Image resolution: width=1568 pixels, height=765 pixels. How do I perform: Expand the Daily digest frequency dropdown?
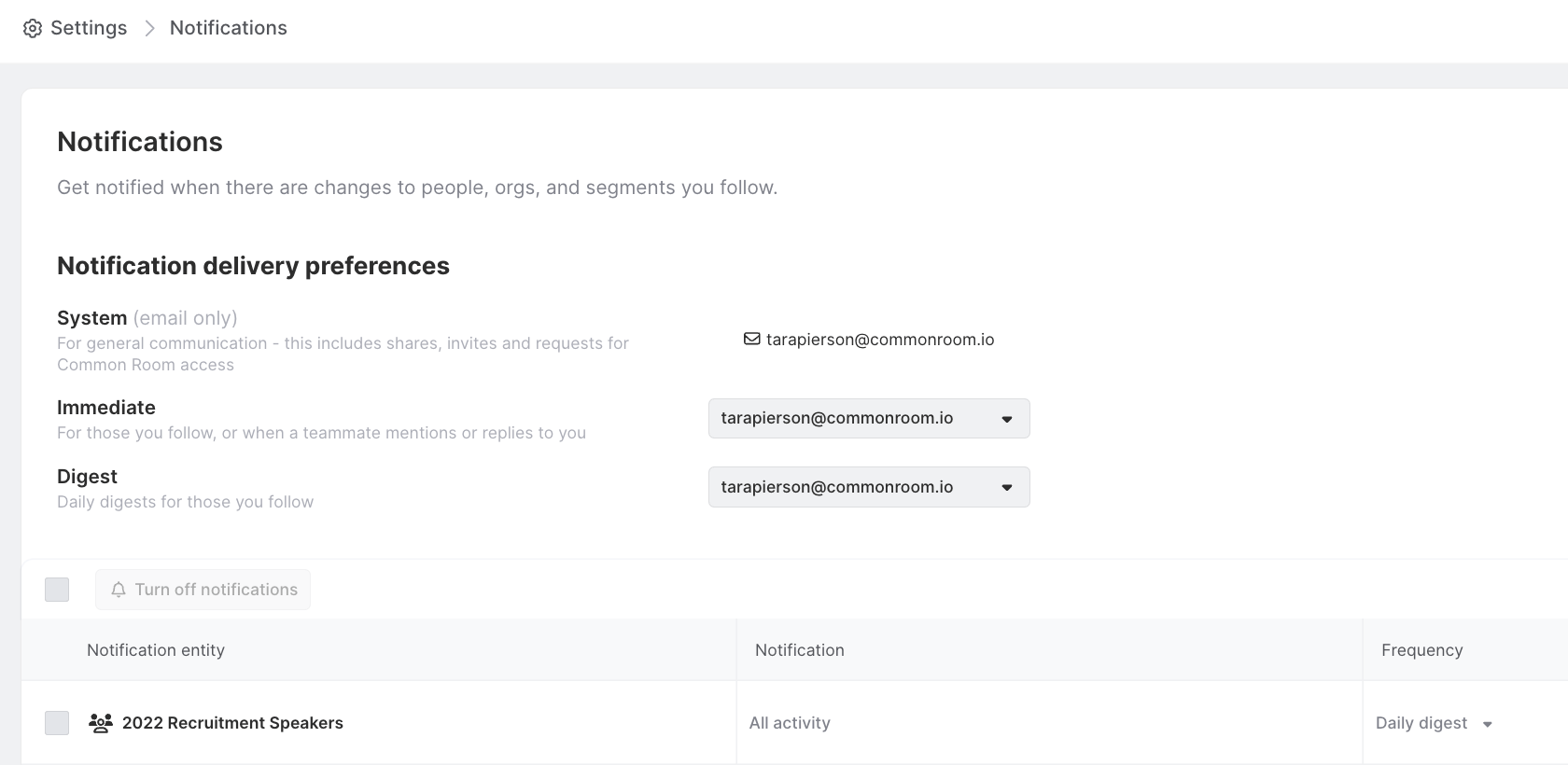click(x=1433, y=723)
